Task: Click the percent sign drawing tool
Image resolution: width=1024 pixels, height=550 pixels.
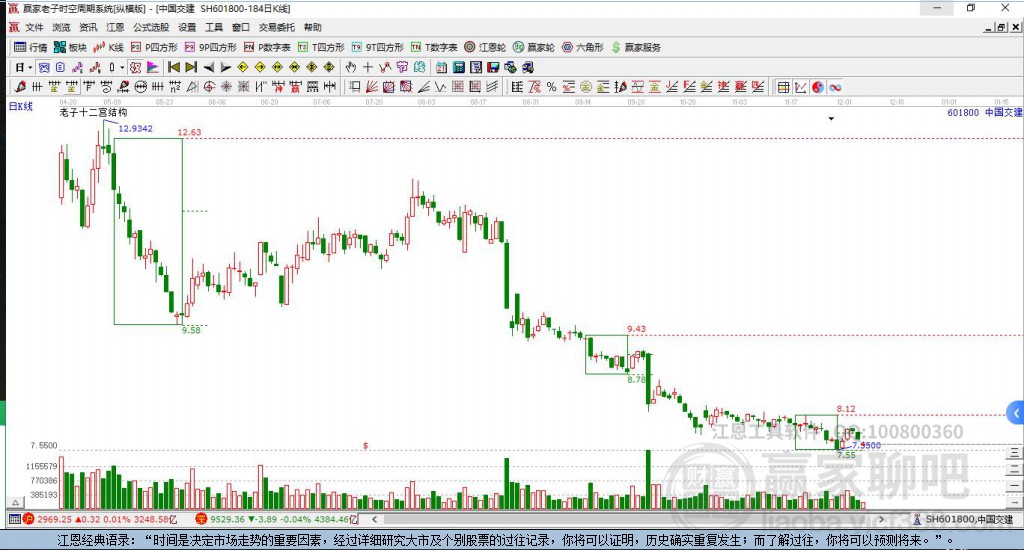Action: [551, 87]
